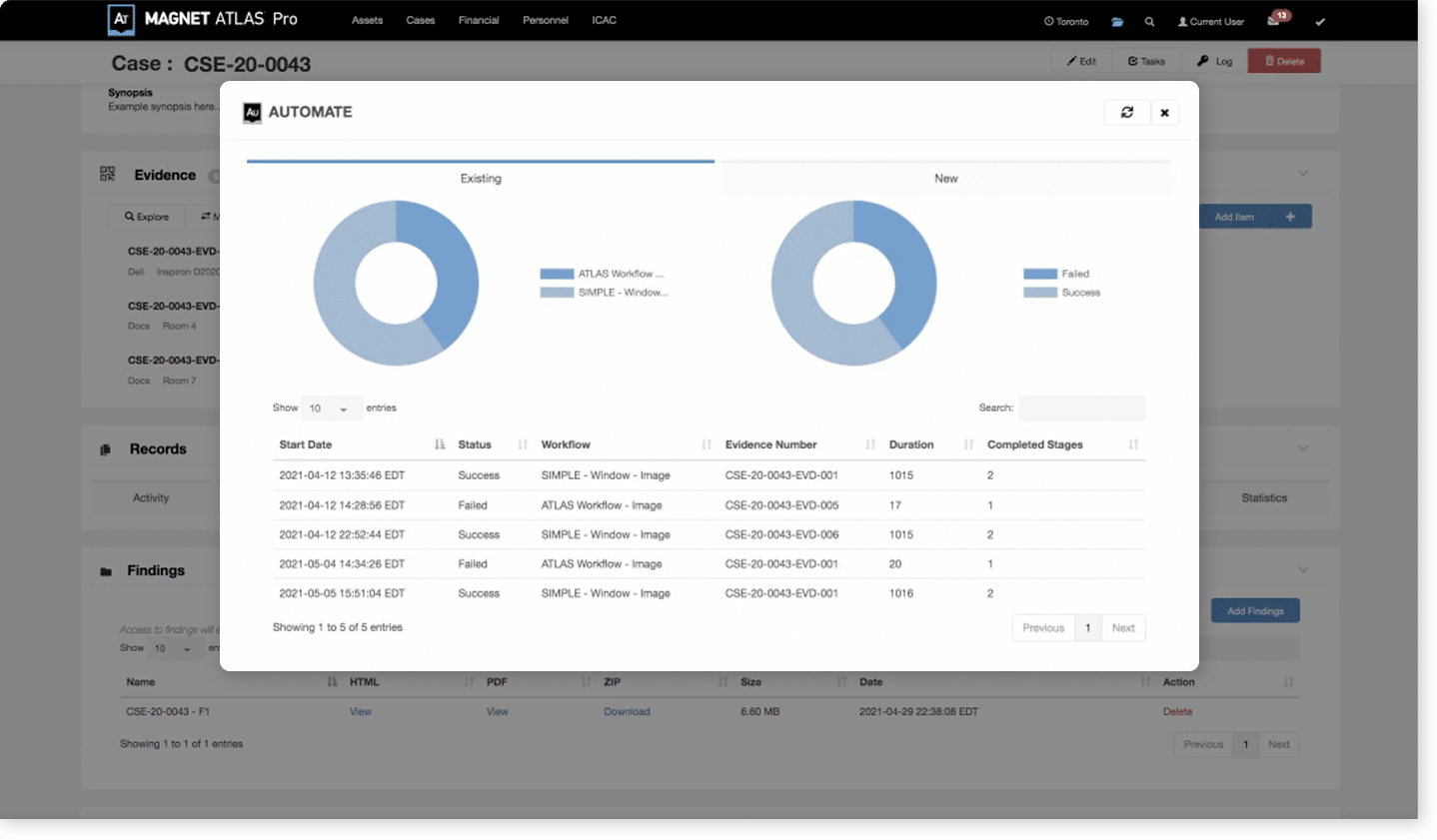Click the Findings folder icon
Screen dimensions: 1437x840
coord(106,571)
